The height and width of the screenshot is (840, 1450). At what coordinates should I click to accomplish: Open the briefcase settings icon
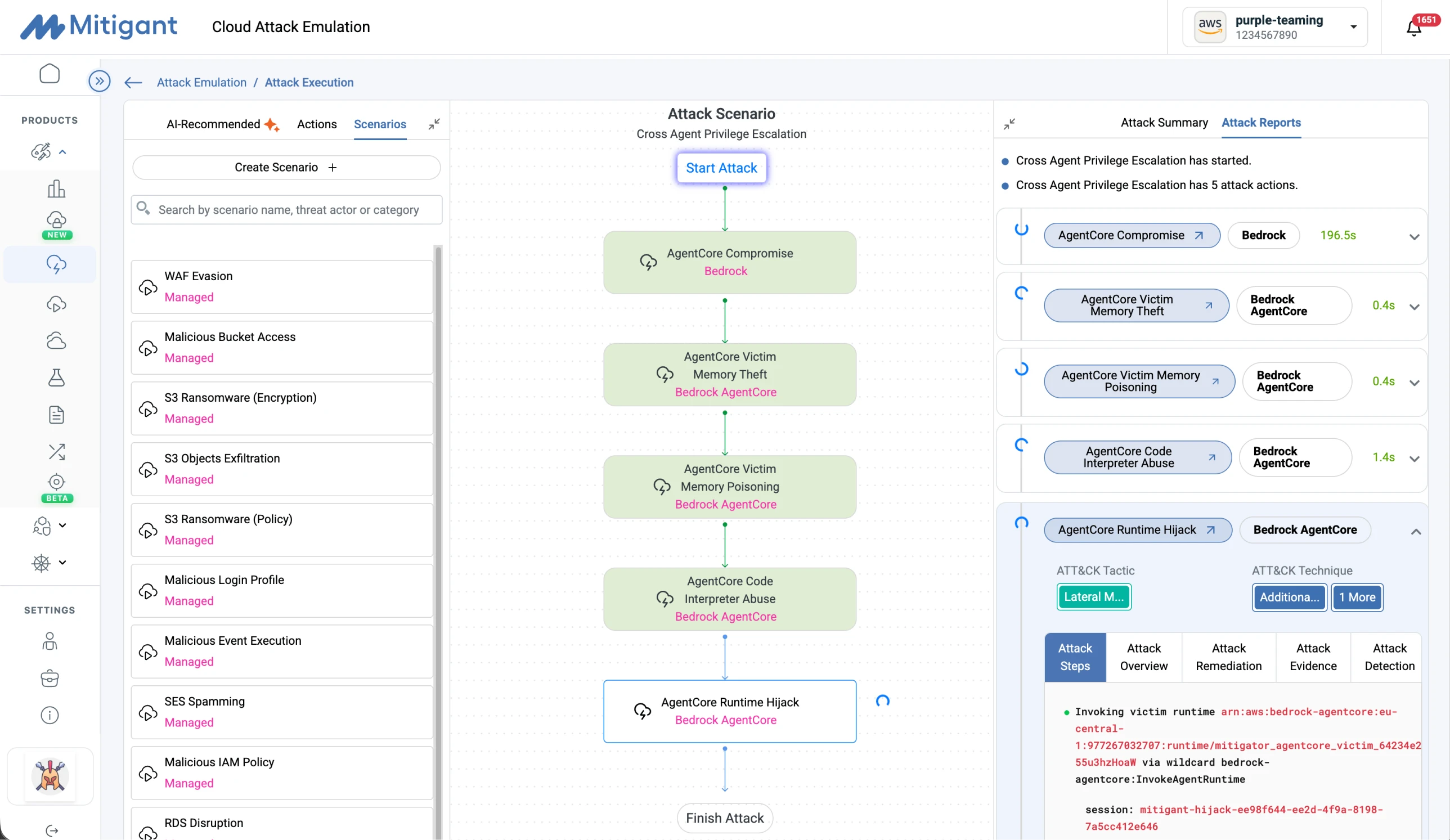(x=50, y=679)
